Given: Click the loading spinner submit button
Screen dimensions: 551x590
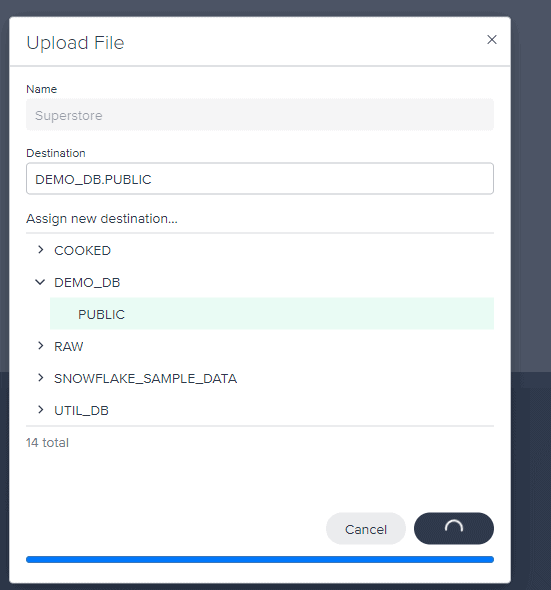Looking at the screenshot, I should tap(454, 529).
